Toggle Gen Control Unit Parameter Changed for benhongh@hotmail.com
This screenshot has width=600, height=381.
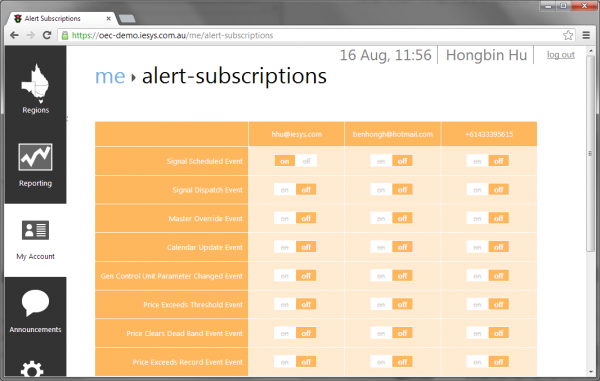[391, 276]
